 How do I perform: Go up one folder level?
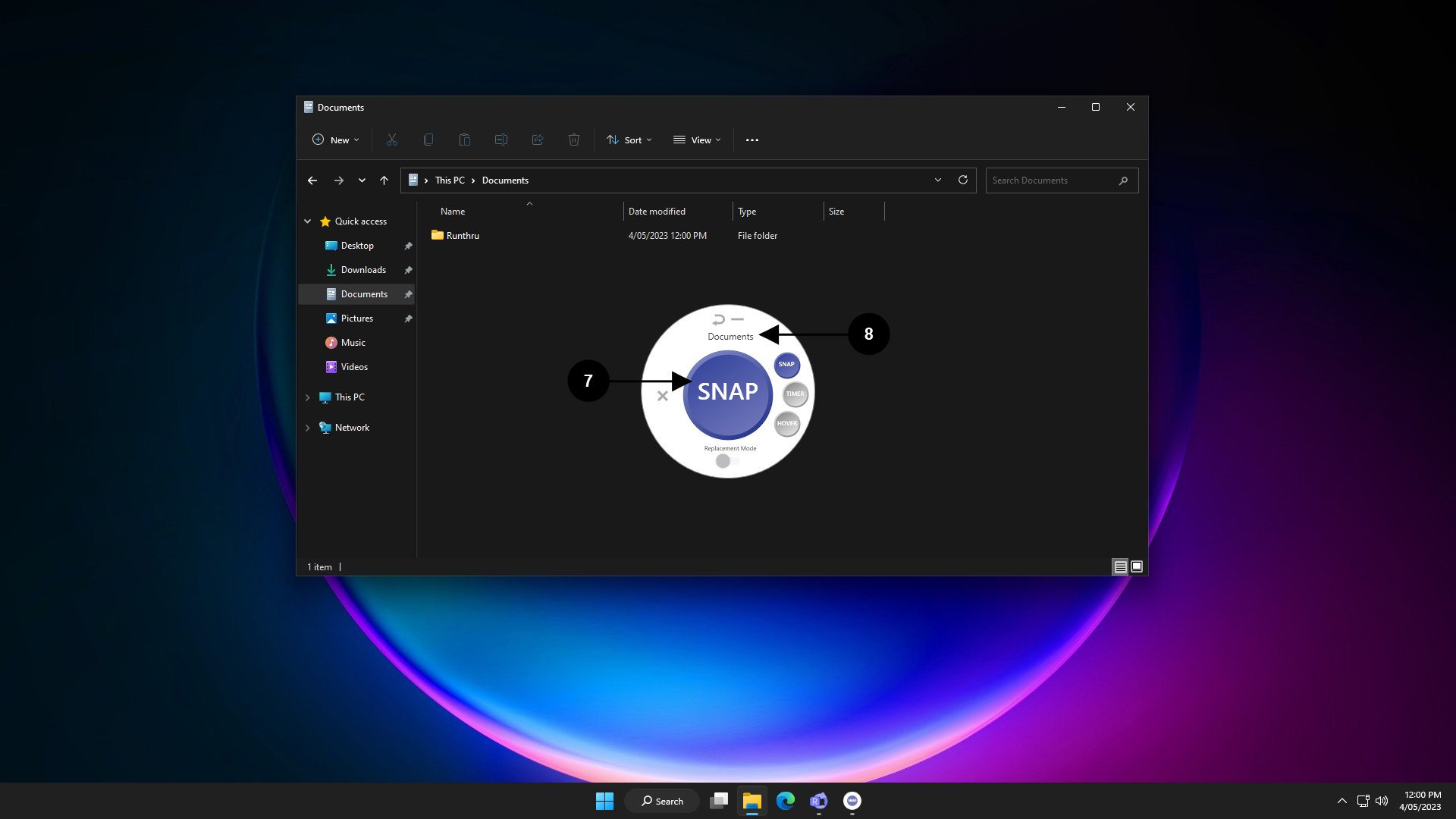(x=384, y=180)
